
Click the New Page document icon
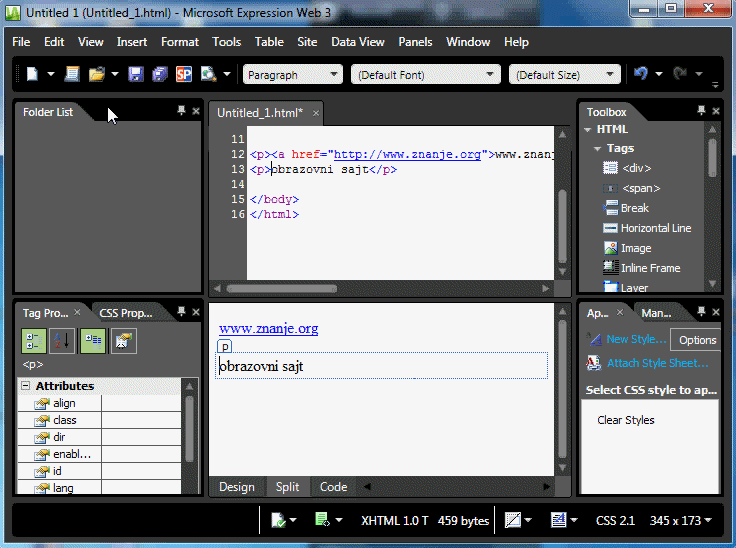[x=32, y=74]
